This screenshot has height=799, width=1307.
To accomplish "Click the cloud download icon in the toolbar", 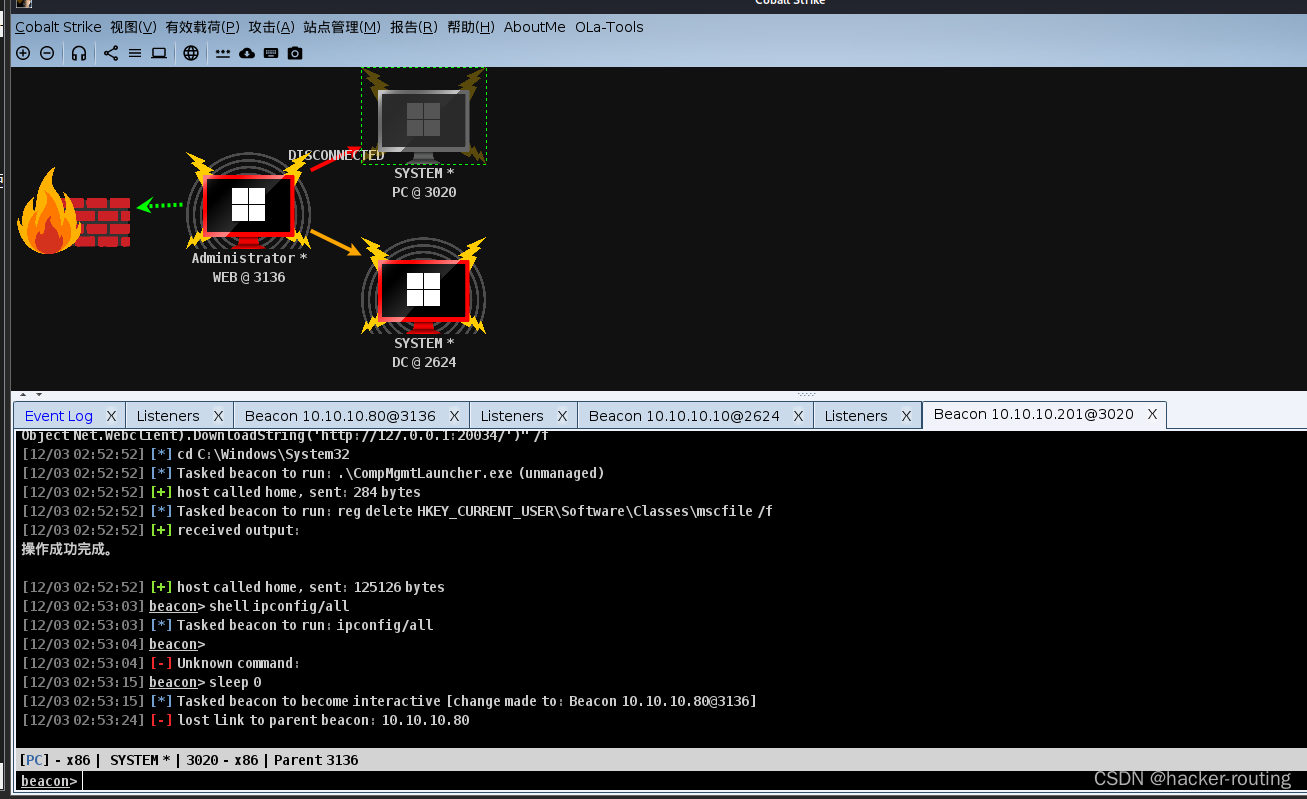I will [247, 53].
